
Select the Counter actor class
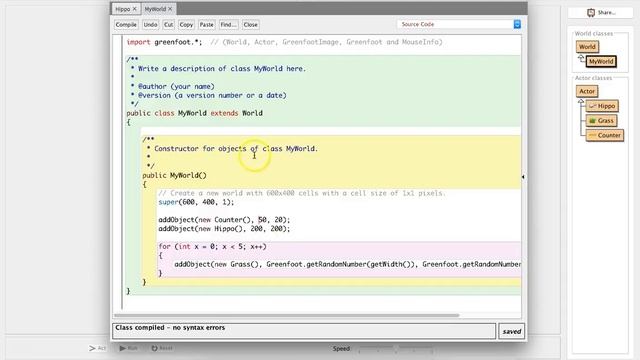605,136
